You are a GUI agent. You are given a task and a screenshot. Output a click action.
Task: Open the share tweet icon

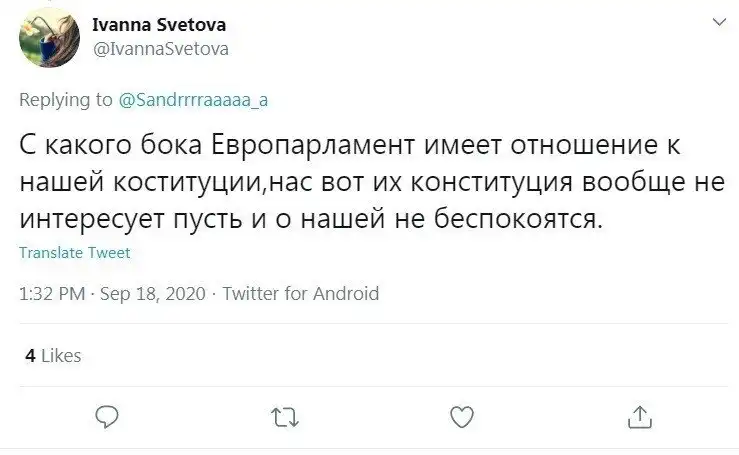639,415
